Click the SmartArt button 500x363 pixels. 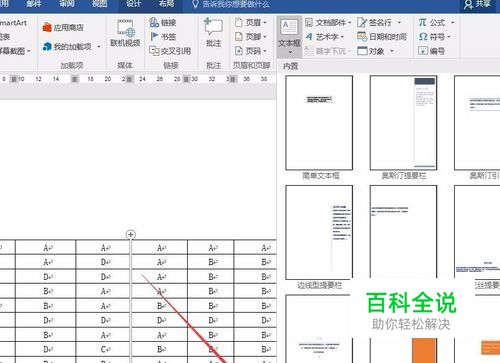click(13, 23)
